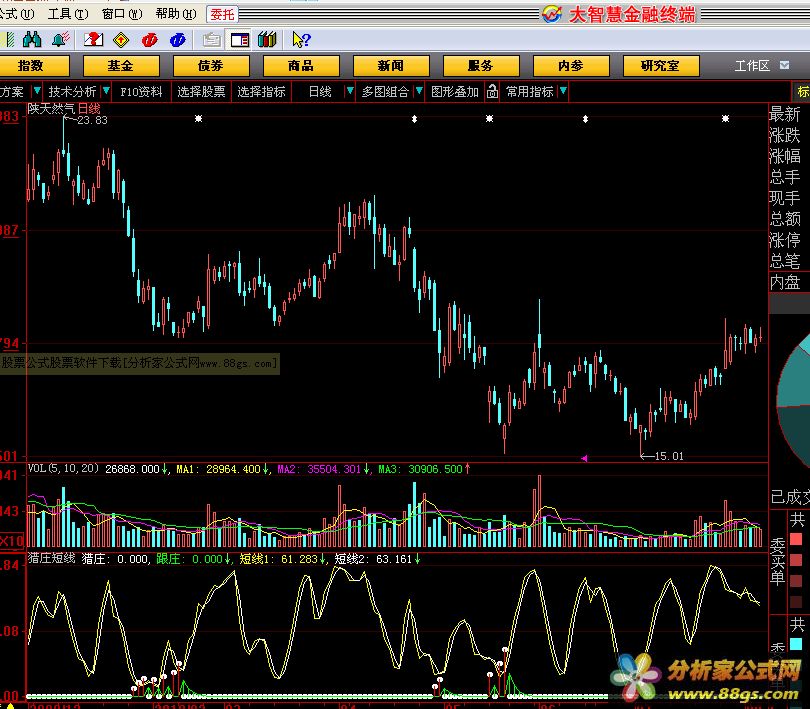
Task: Click the 技术分析 button
Action: click(72, 91)
